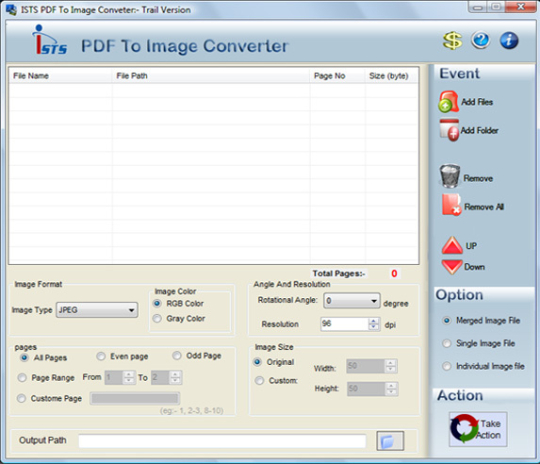This screenshot has width=540, height=464.
Task: Open help via the question mark icon
Action: [481, 40]
